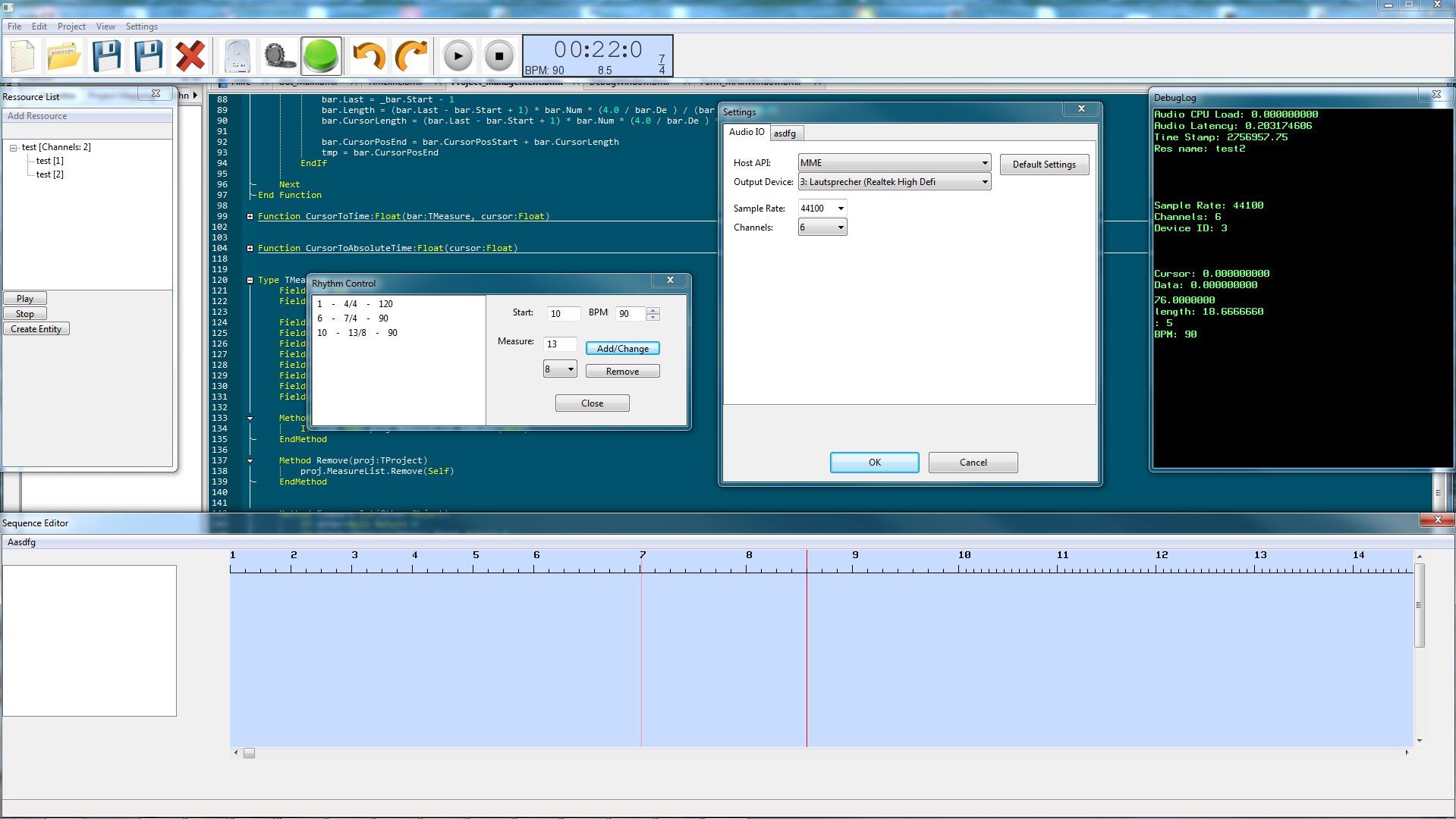Open the Project menu
Viewport: 1456px width, 819px height.
click(x=71, y=27)
